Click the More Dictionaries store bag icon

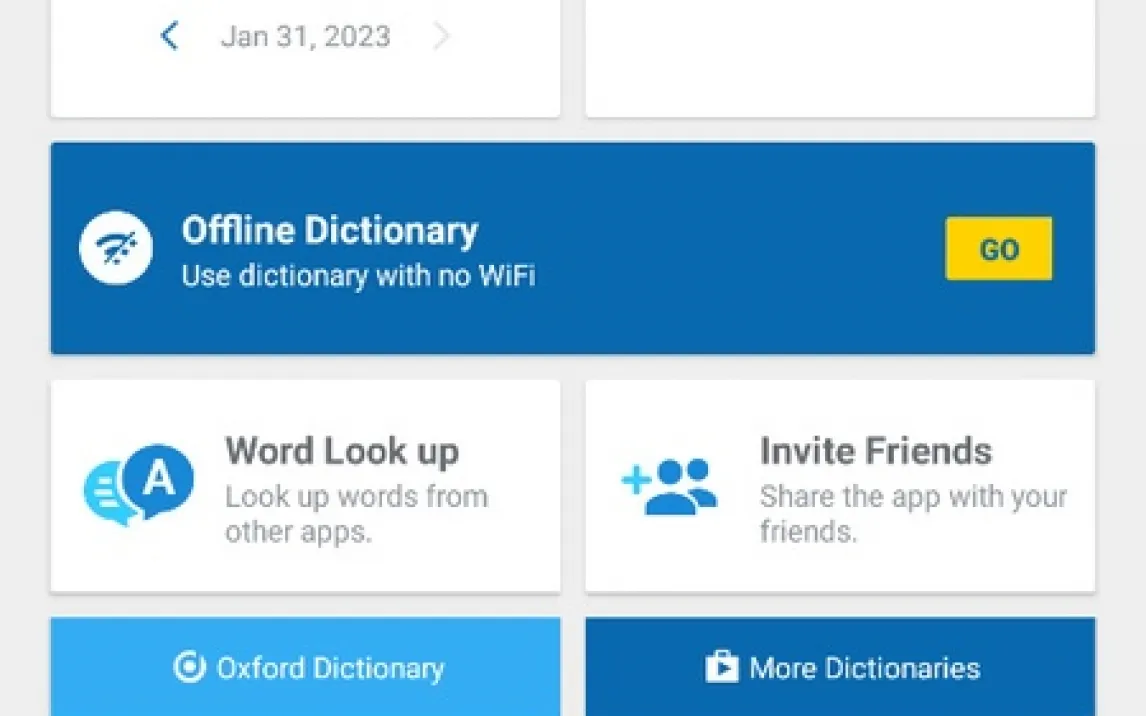click(721, 667)
